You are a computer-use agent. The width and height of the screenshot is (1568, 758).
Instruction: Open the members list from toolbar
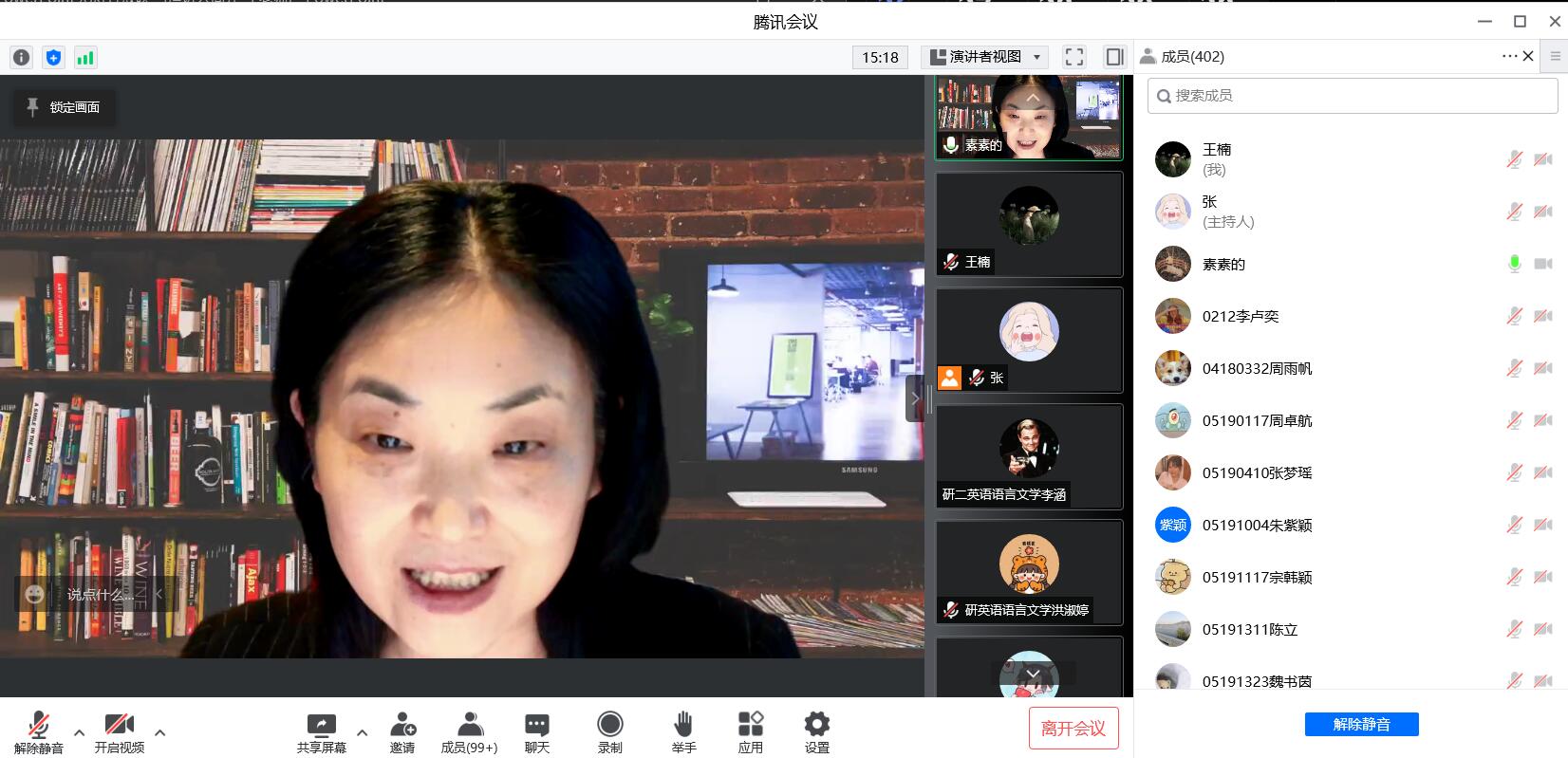coord(469,733)
